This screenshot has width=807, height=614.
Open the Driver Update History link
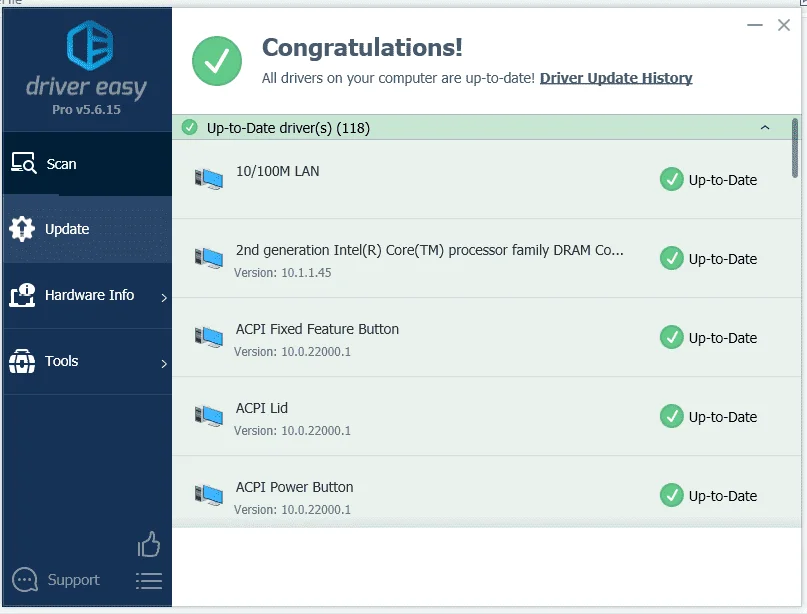[x=616, y=78]
